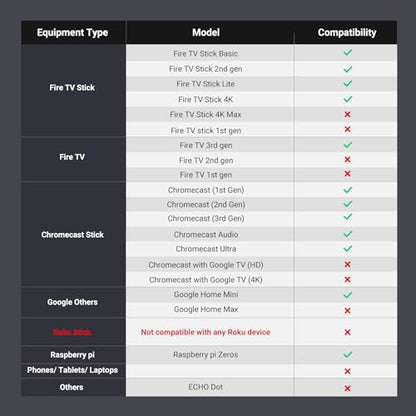Click the checkmark beside Chromecast Audio
The image size is (416, 416).
pyautogui.click(x=348, y=234)
